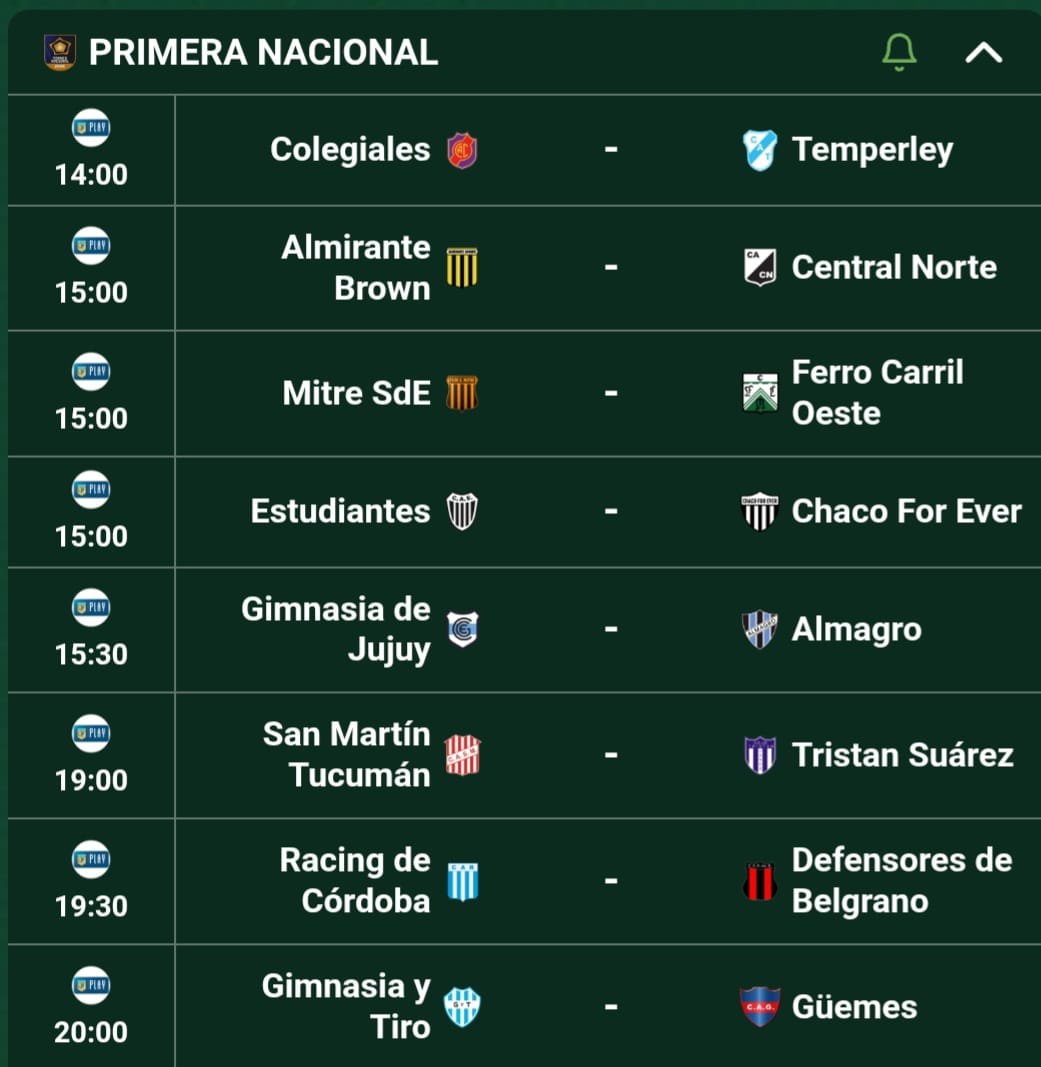1041x1067 pixels.
Task: Click the Colegiales team crest
Action: click(x=462, y=150)
